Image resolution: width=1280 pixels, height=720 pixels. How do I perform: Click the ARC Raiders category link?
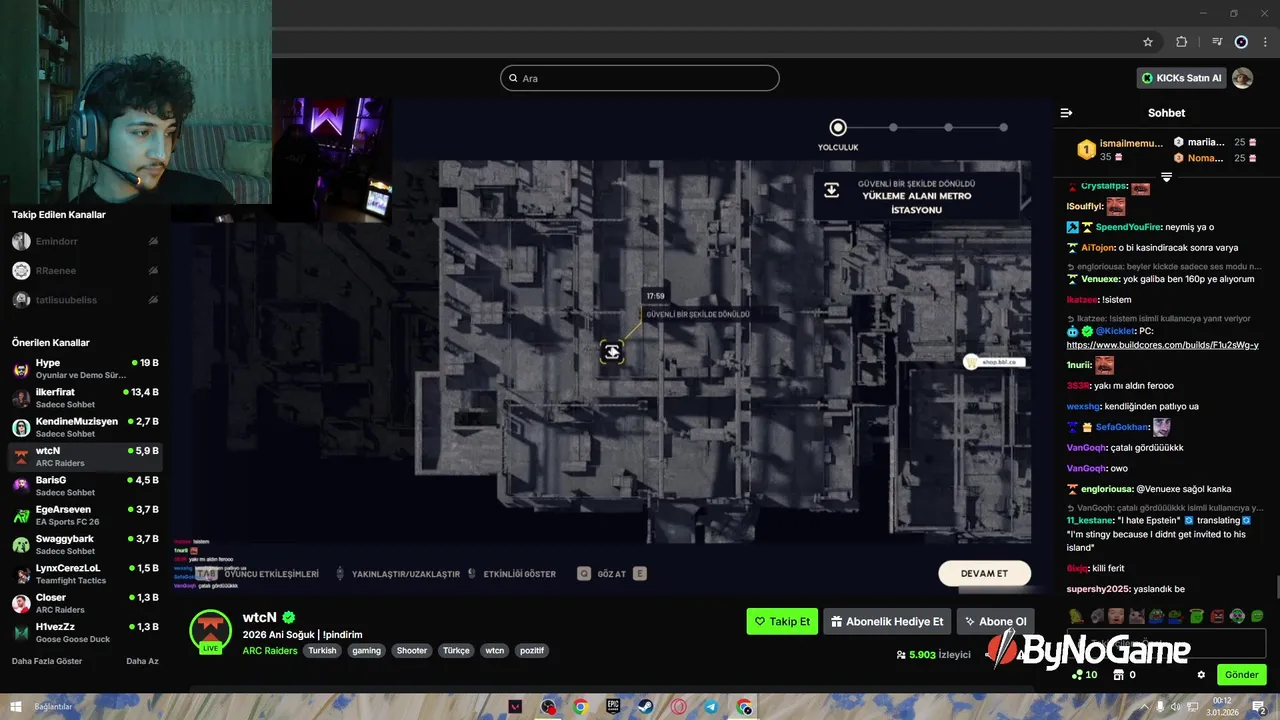tap(270, 650)
